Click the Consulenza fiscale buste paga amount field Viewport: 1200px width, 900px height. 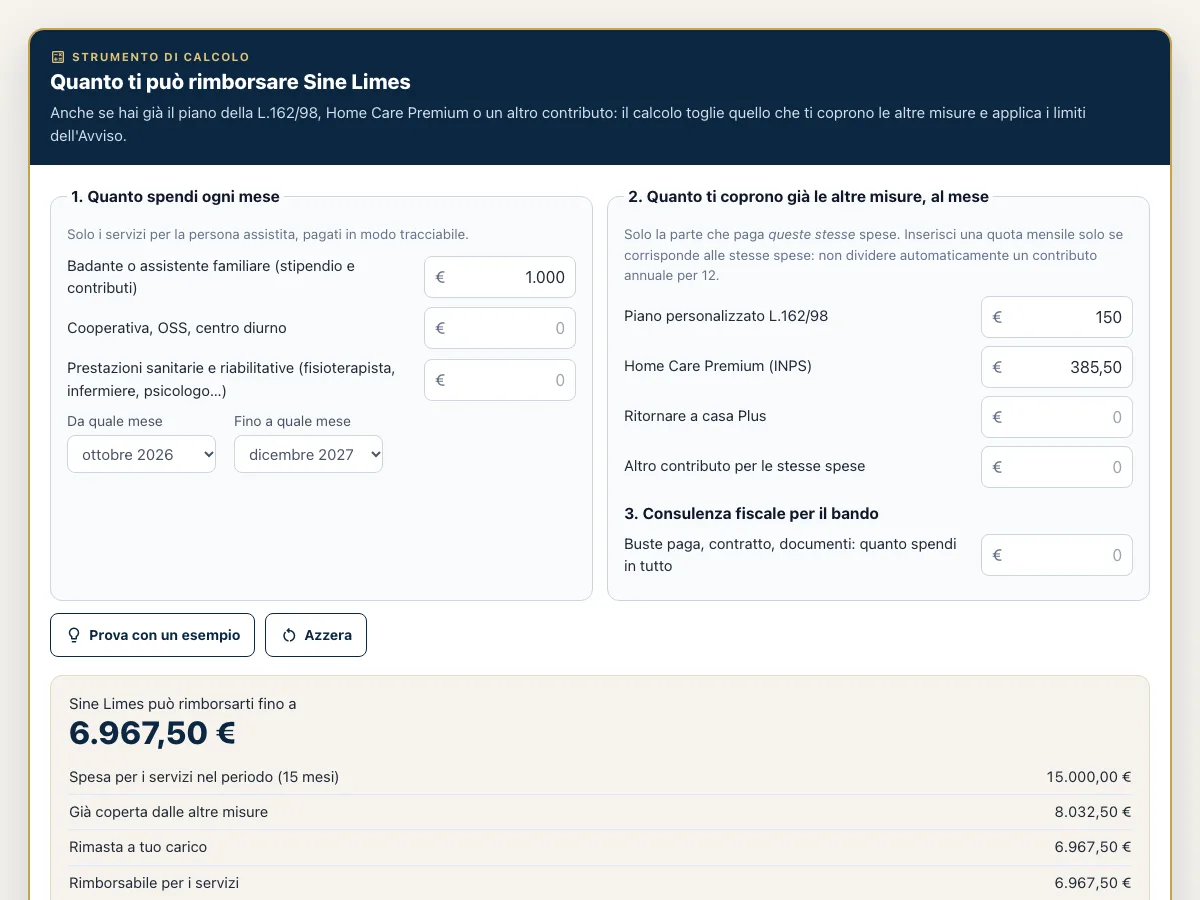pos(1057,555)
